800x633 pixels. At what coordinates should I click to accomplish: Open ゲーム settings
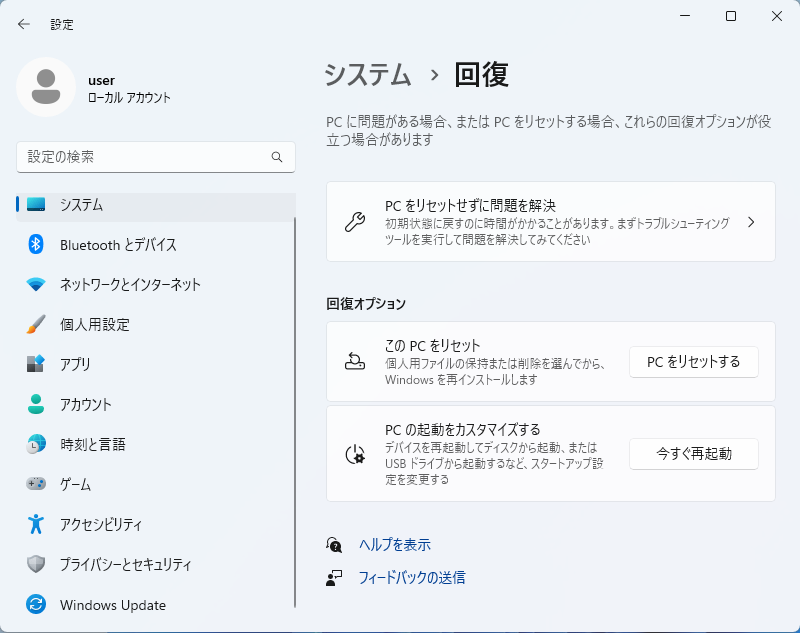(156, 484)
